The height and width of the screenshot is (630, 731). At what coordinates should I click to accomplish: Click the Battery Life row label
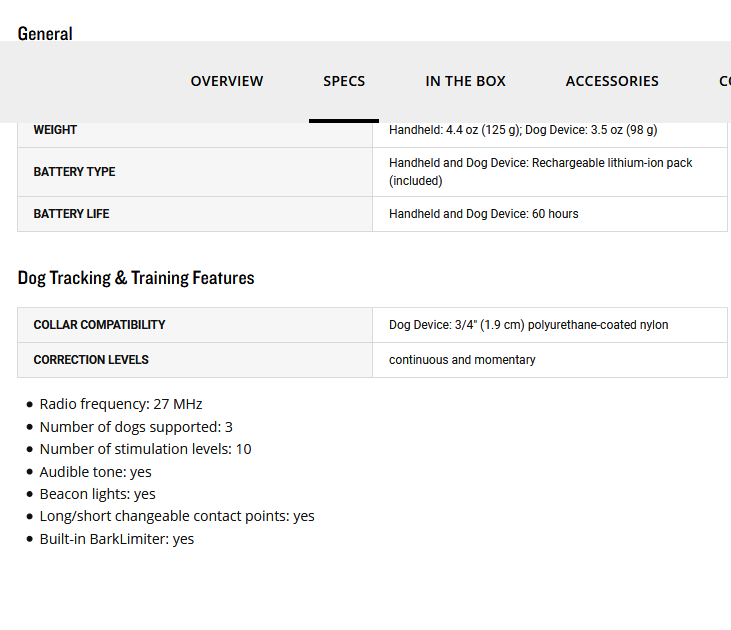(x=71, y=214)
